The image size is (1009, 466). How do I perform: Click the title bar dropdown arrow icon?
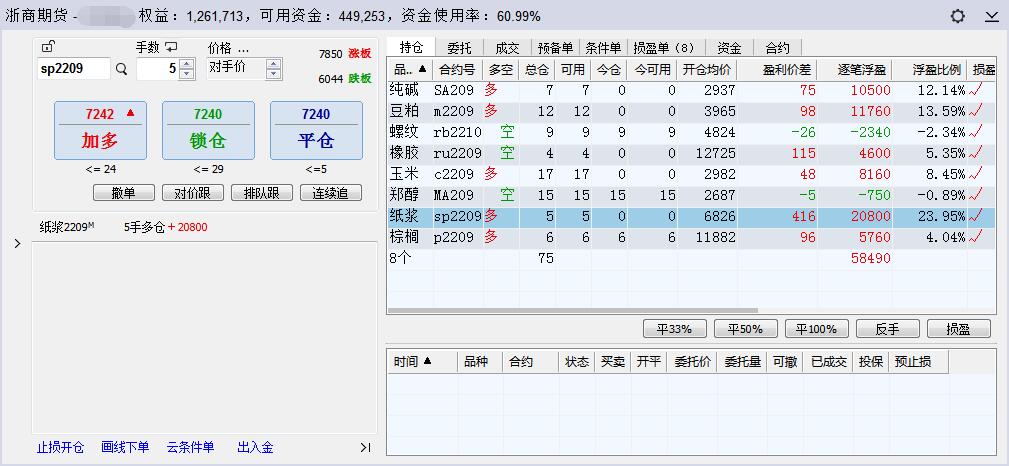coord(991,16)
